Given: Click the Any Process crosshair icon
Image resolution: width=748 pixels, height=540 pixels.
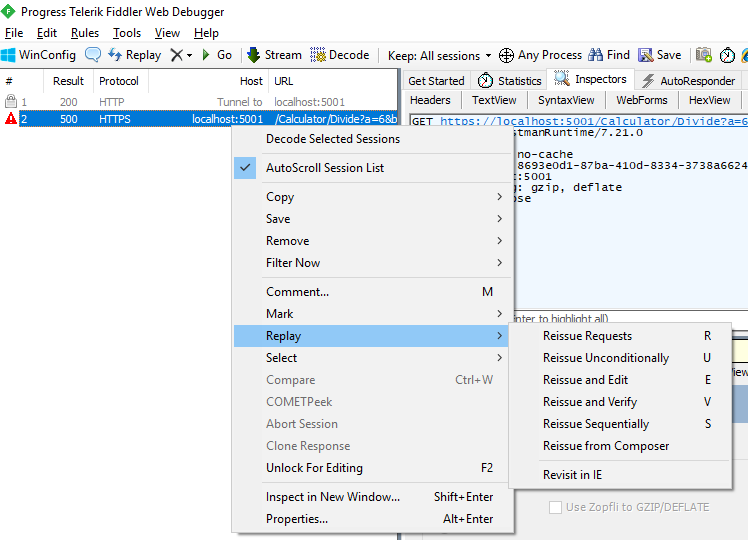Looking at the screenshot, I should (x=506, y=55).
